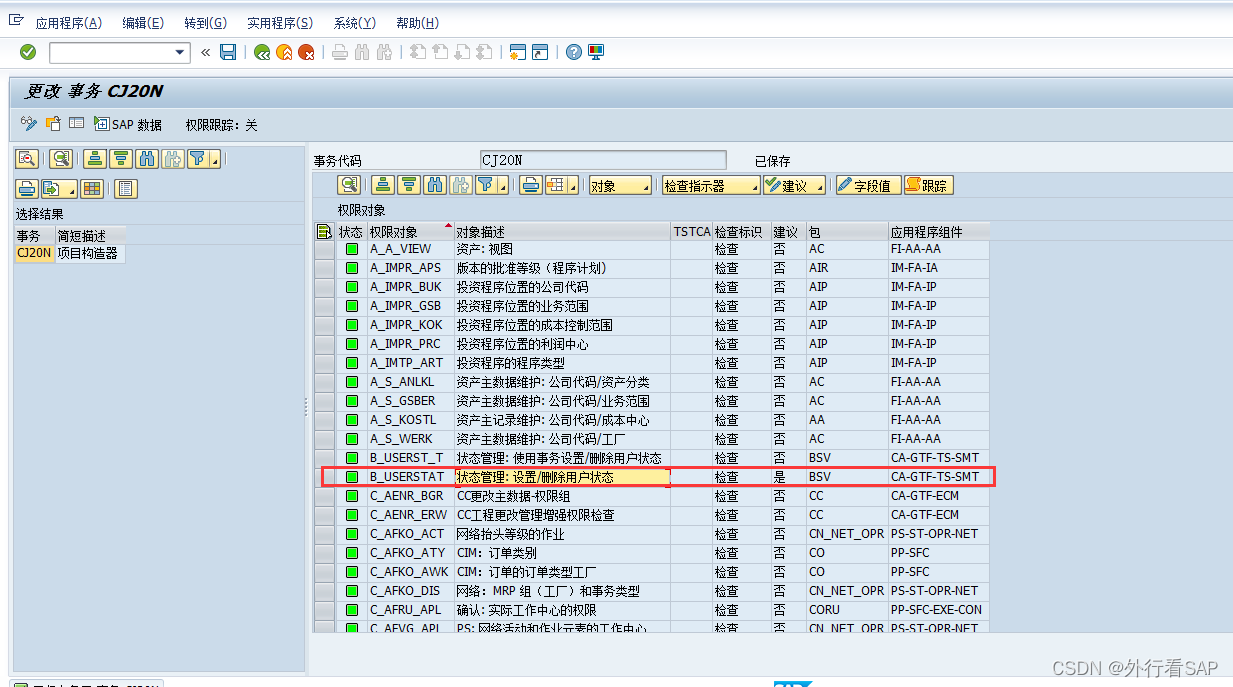Click the CA-GTF-ECM cell of C_AENR_ERW row
This screenshot has height=687, width=1233.
[x=938, y=515]
